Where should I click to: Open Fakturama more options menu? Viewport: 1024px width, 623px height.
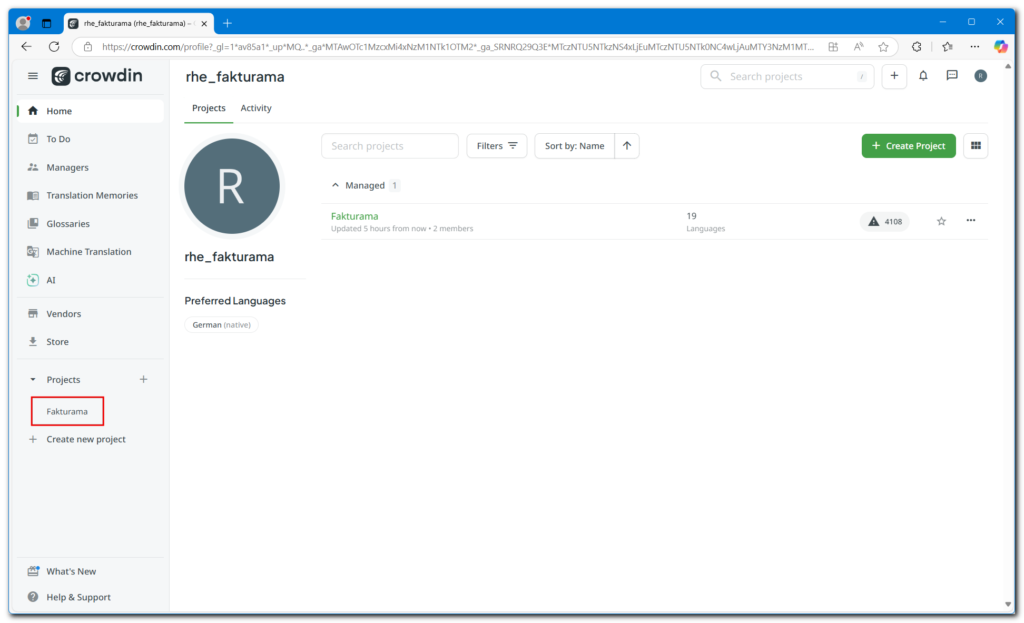971,221
